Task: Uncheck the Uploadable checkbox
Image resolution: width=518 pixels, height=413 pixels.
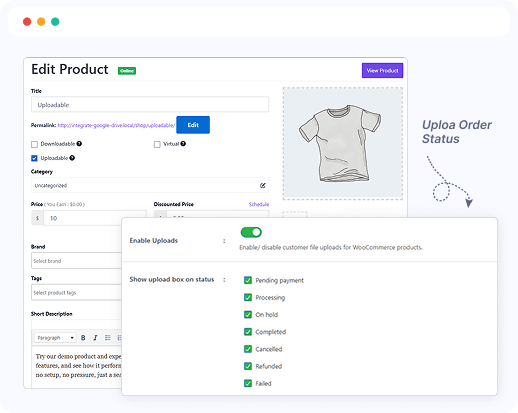Action: coord(34,158)
